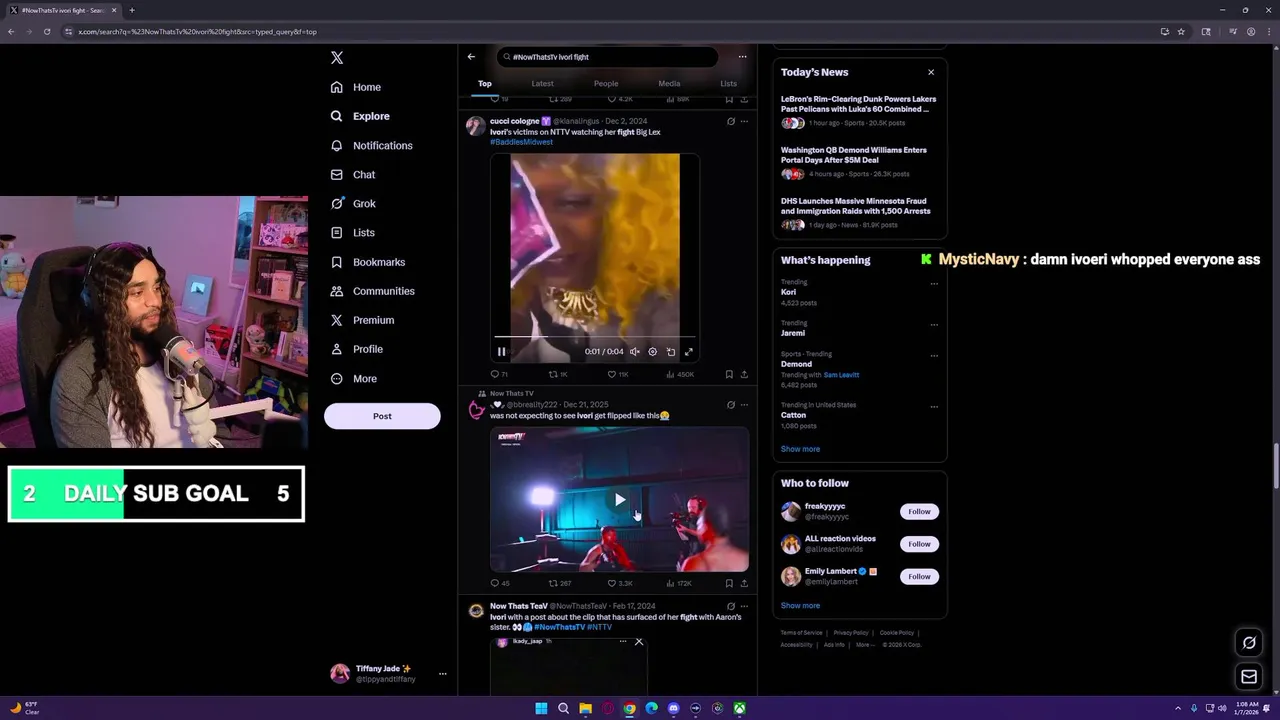View analytics of the 450K views post

[x=681, y=374]
